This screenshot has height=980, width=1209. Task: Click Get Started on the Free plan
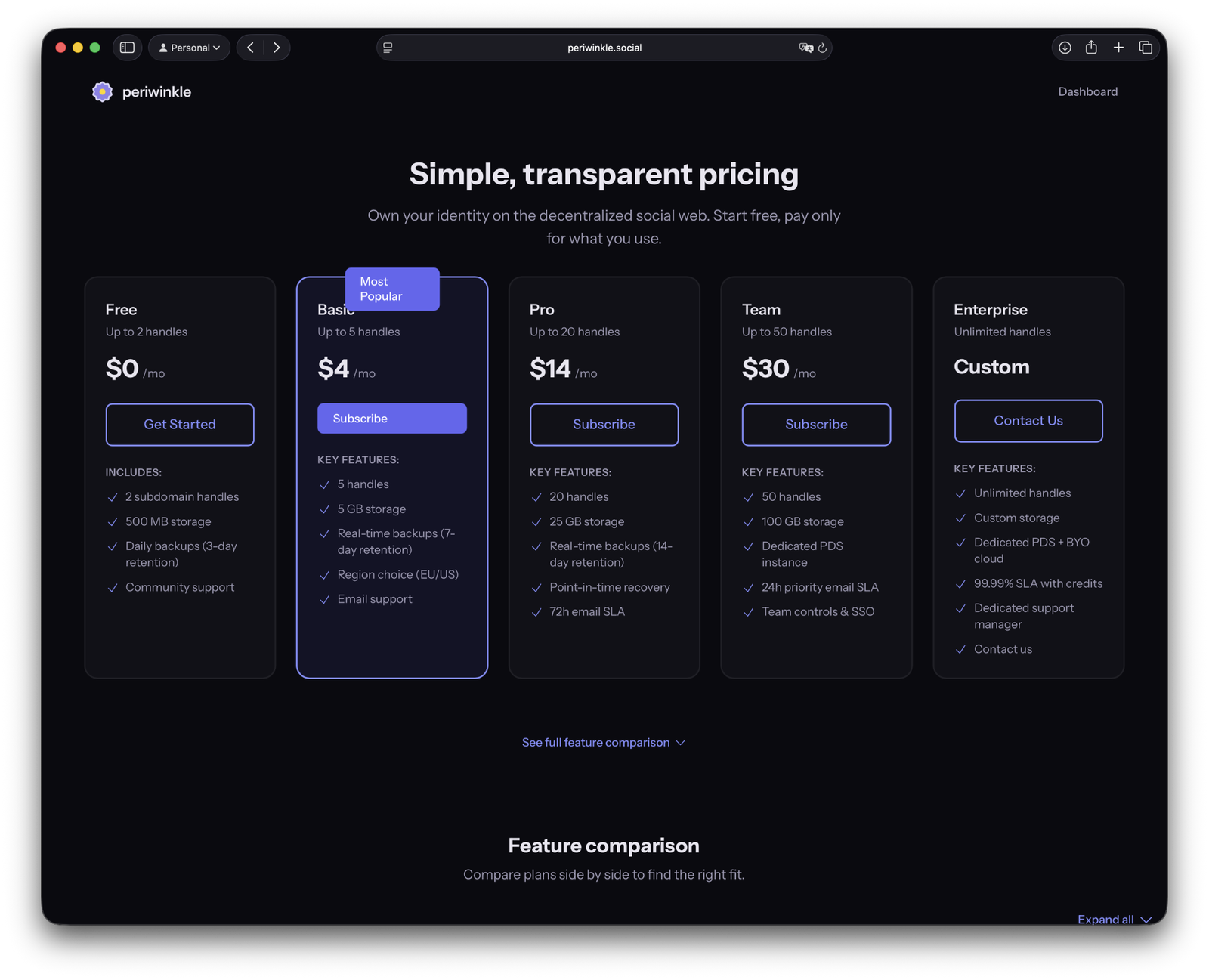(179, 424)
